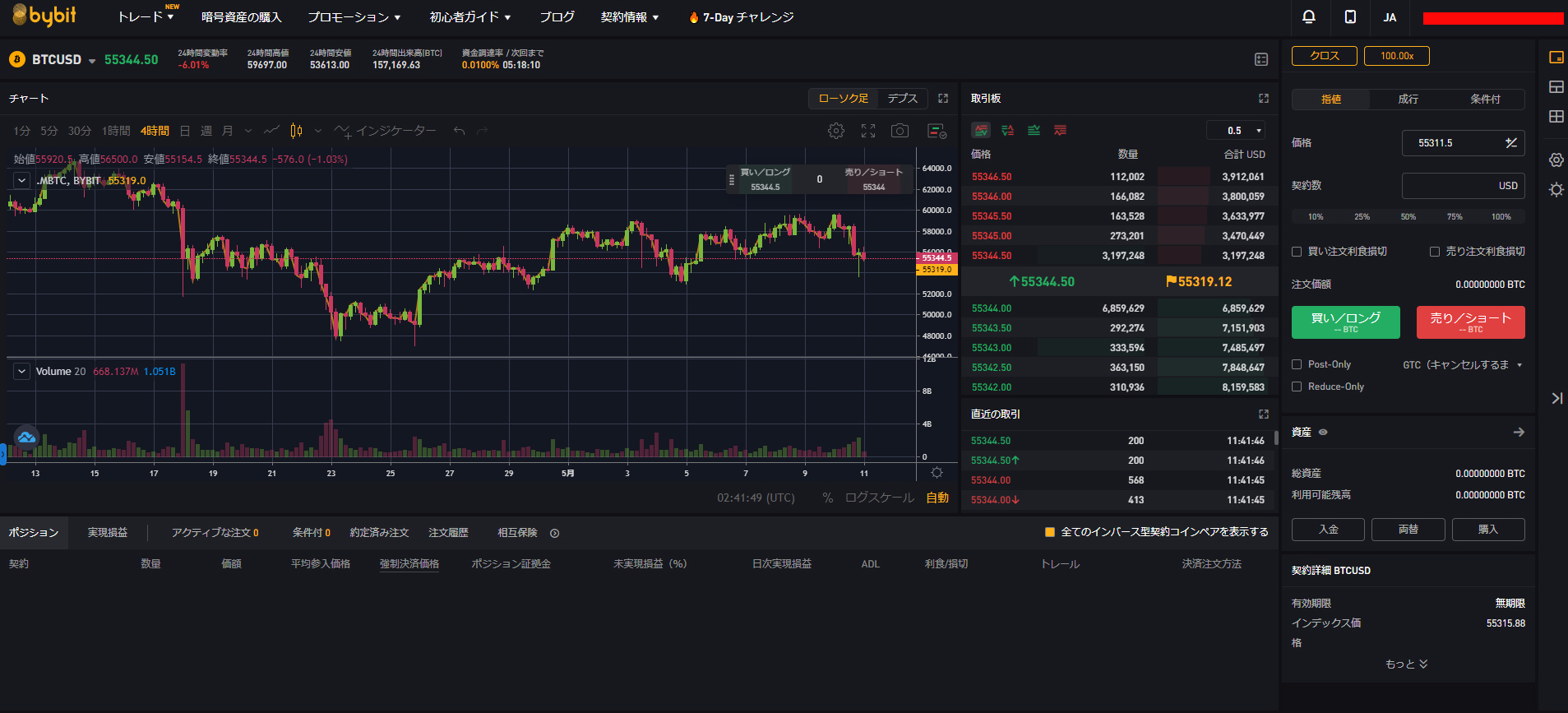The width and height of the screenshot is (1568, 713).
Task: Select the first layout icon in the right sidebar
Action: 1556,57
